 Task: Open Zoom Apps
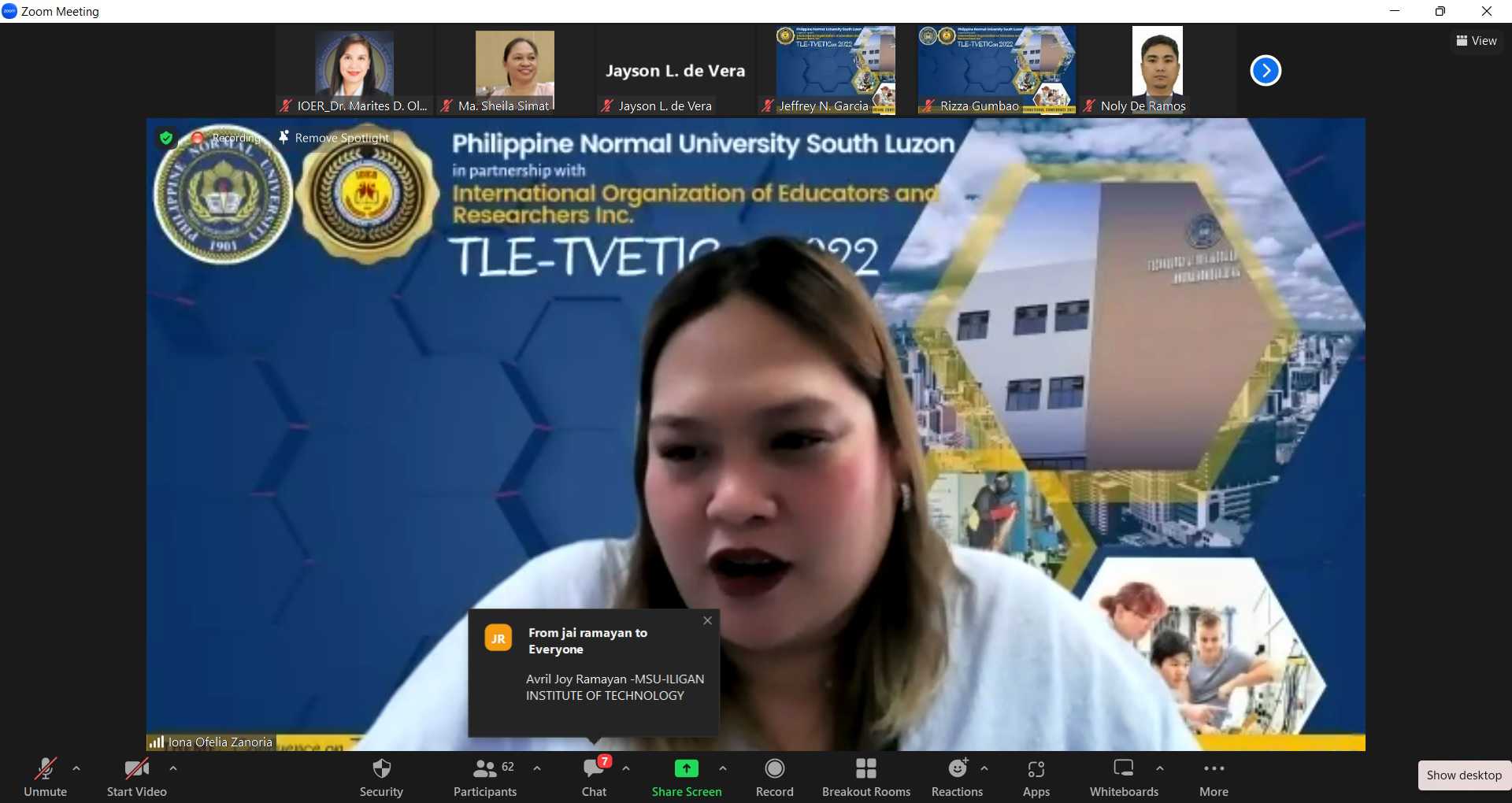[1036, 775]
